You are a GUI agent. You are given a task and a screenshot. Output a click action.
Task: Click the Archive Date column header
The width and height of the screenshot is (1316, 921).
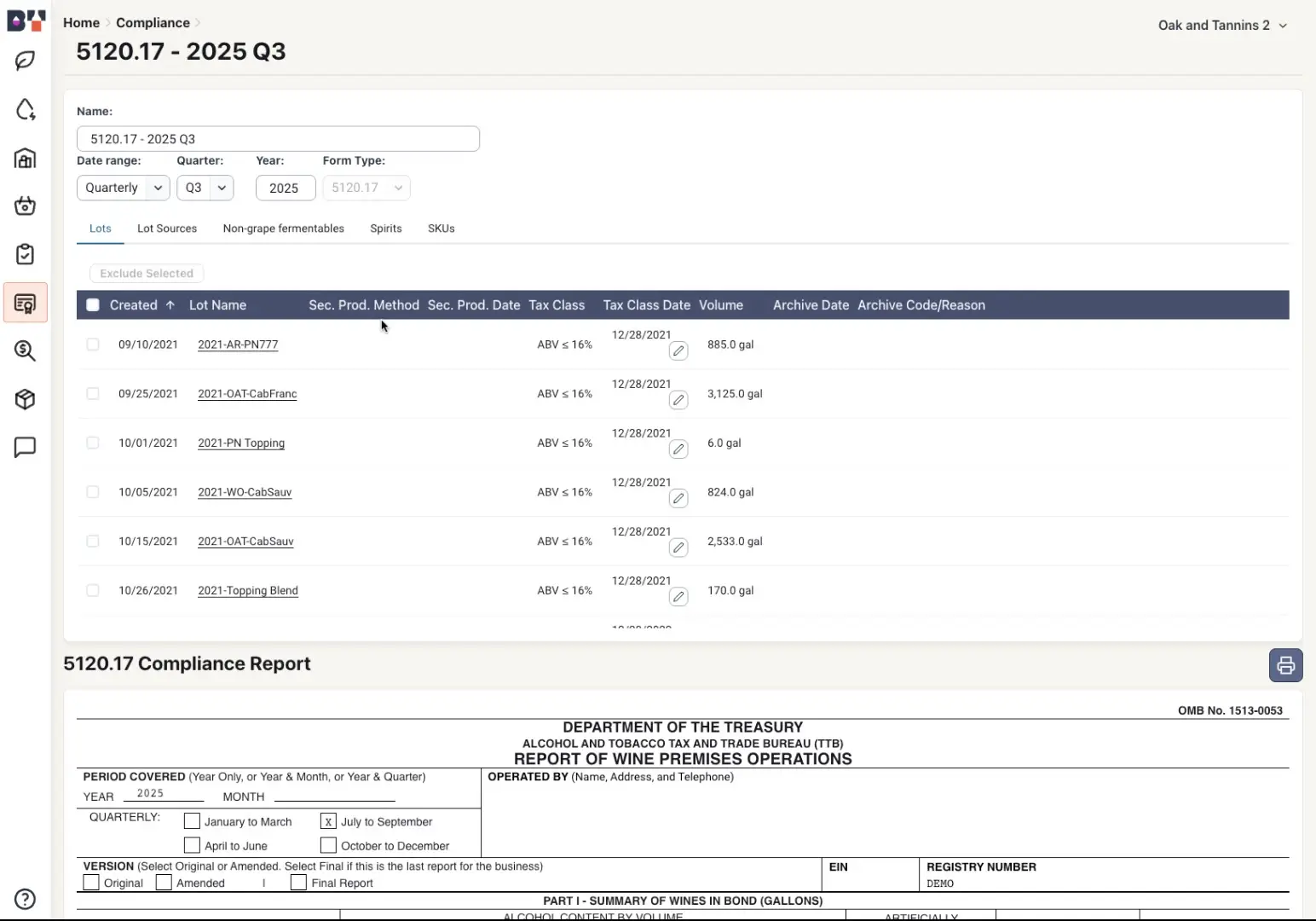coord(811,305)
